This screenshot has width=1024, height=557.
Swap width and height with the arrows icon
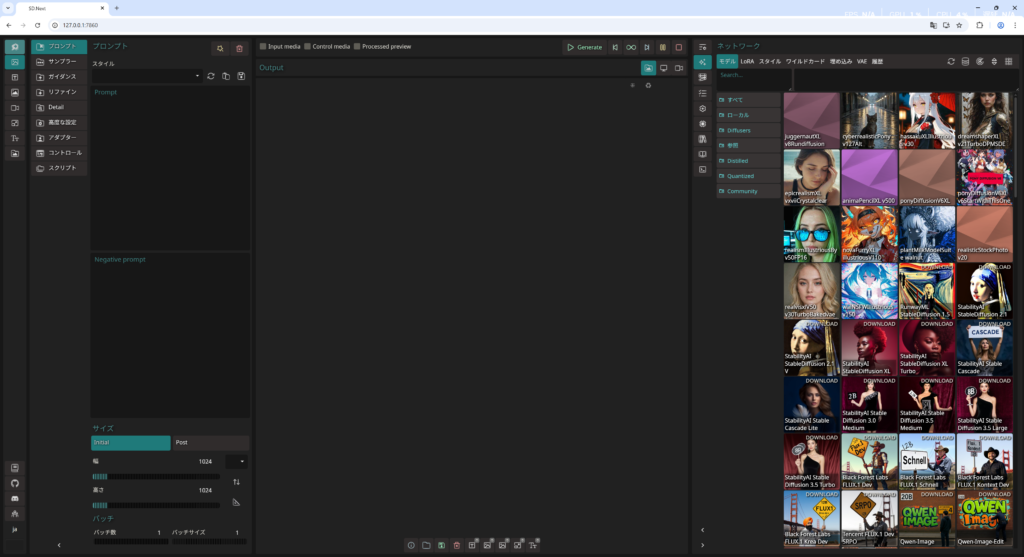(x=236, y=482)
